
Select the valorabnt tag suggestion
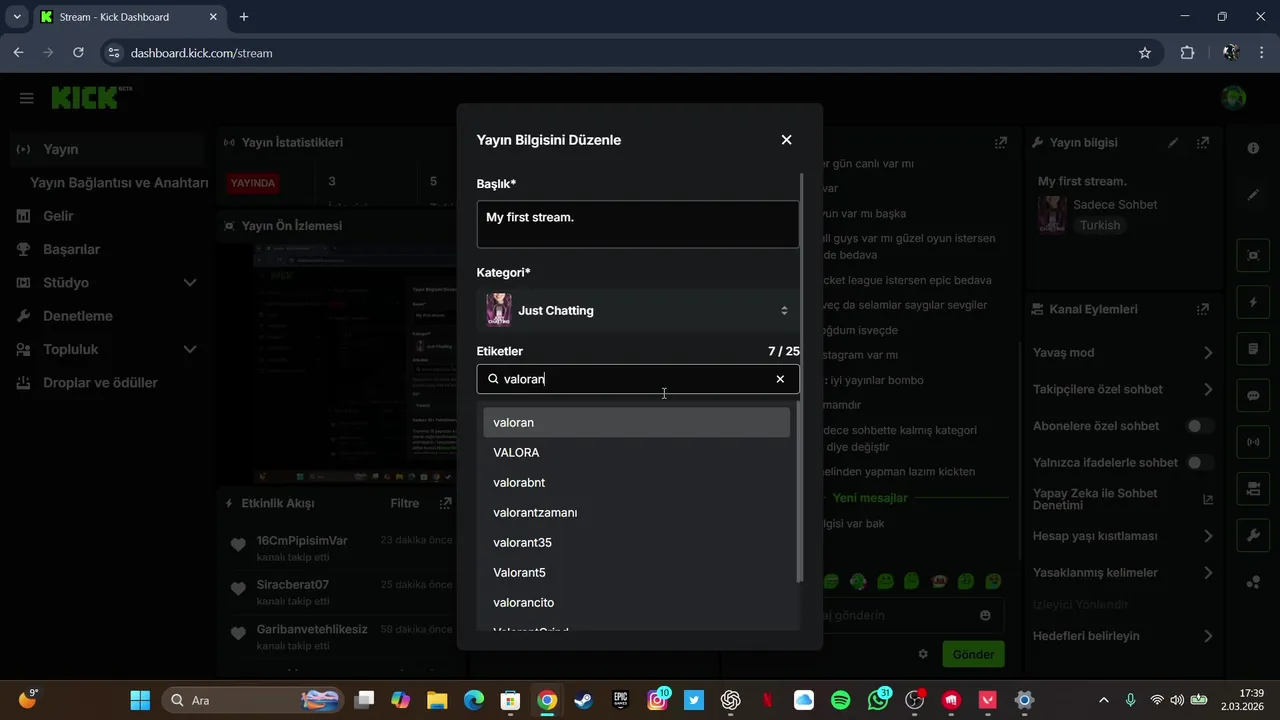point(636,482)
